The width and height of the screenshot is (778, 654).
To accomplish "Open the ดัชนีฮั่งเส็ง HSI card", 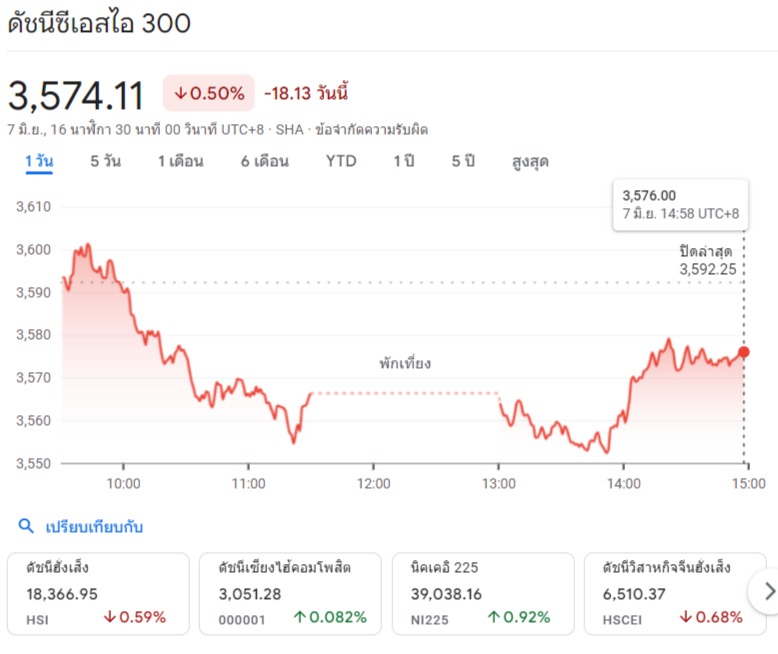I will [x=96, y=593].
